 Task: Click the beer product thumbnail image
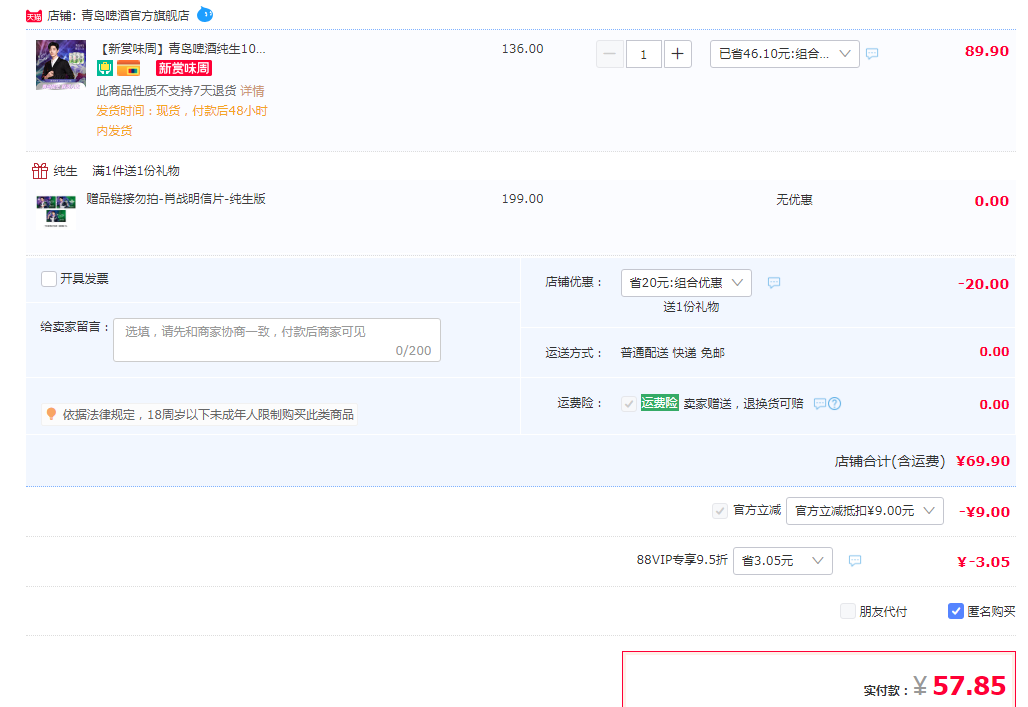point(61,65)
